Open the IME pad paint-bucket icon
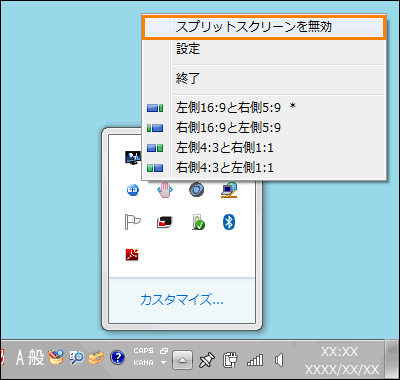 coord(56,358)
